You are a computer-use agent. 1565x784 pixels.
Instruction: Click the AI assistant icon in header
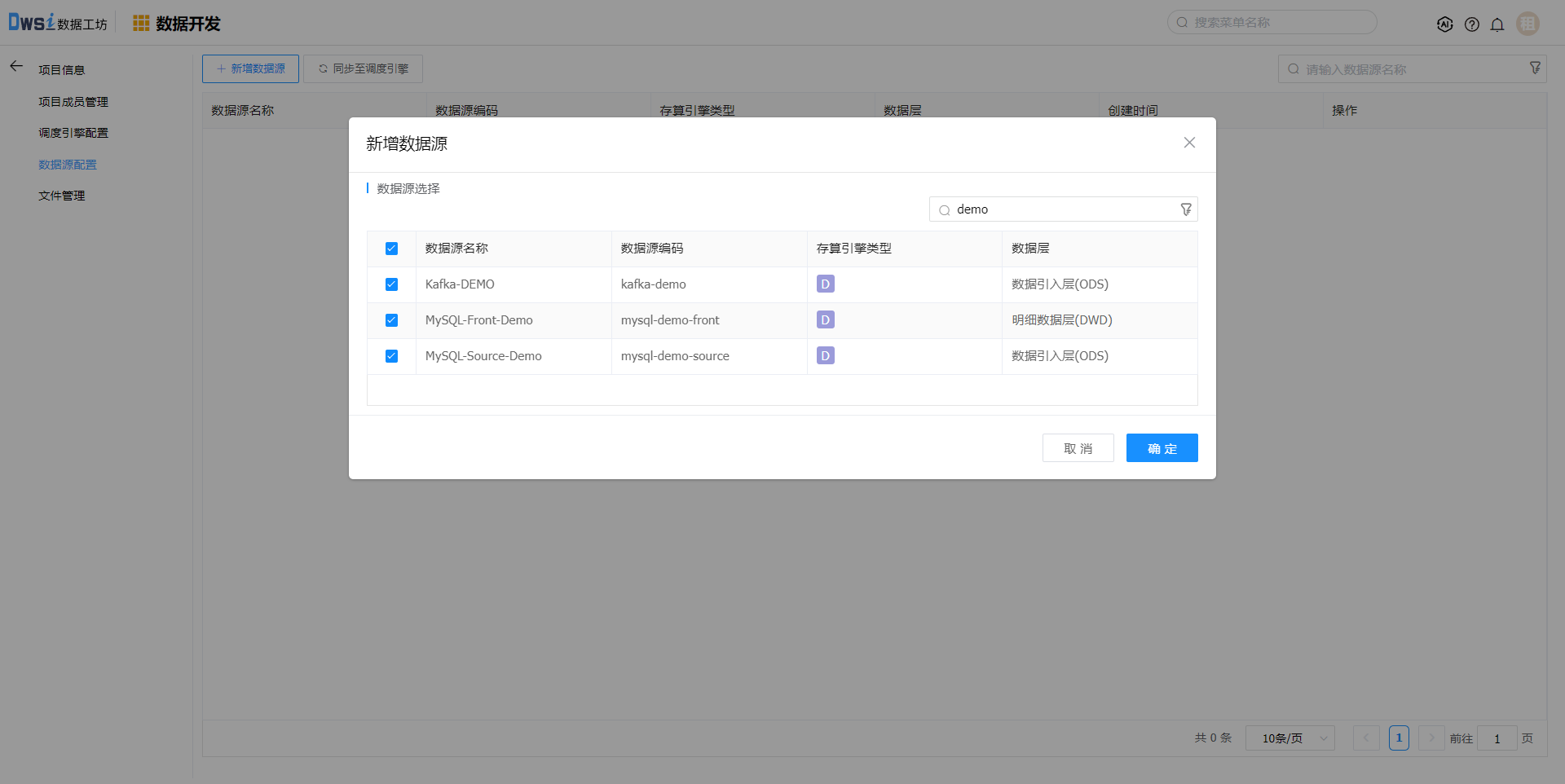1444,24
